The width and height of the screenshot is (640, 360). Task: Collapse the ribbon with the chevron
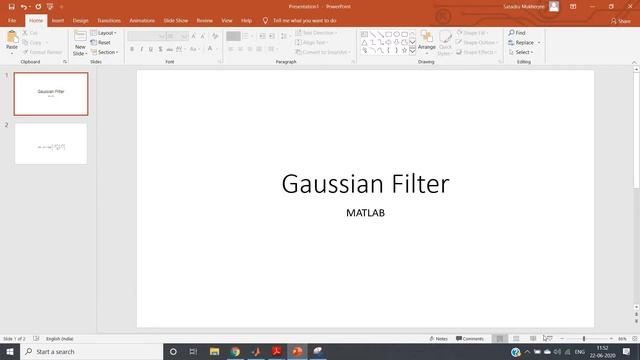tap(634, 62)
